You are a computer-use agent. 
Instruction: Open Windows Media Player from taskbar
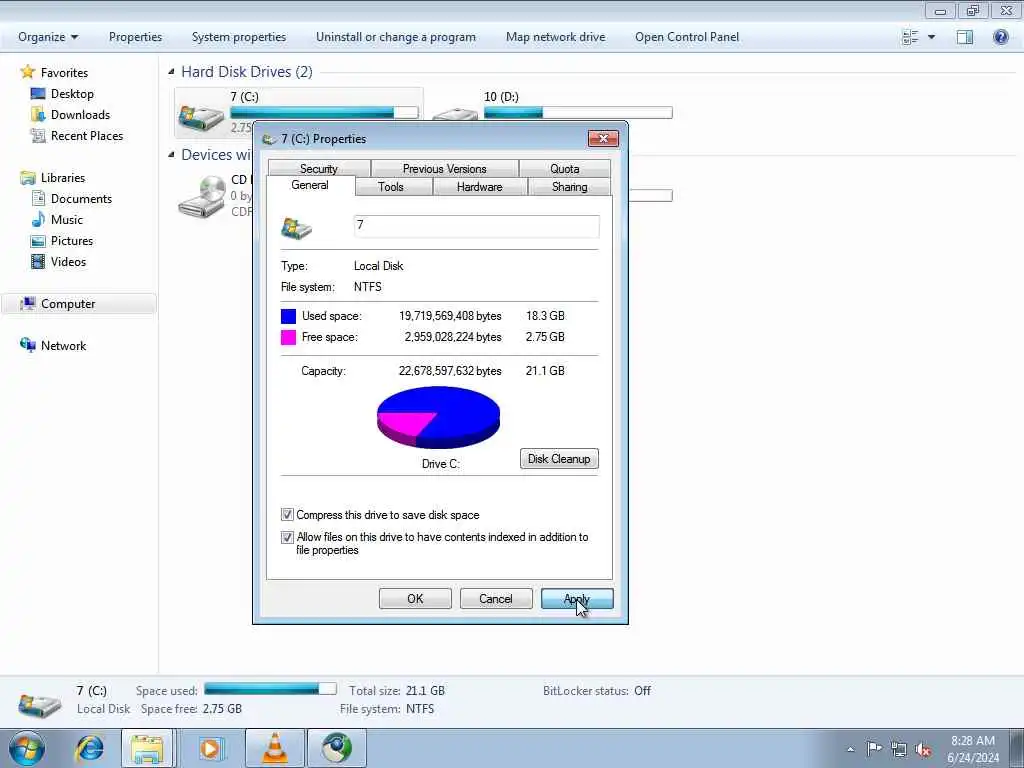coord(210,748)
